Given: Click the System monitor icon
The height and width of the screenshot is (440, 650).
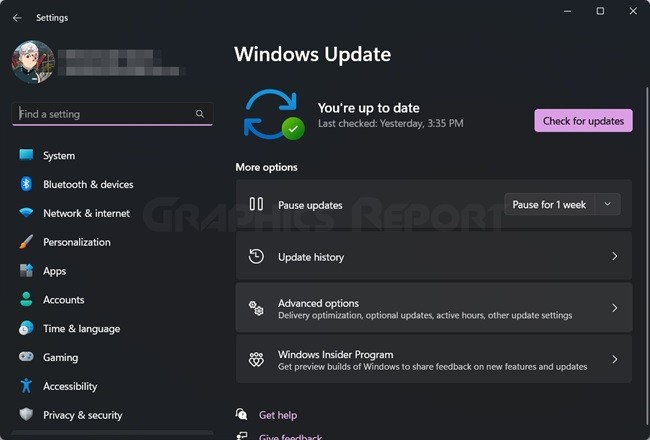Looking at the screenshot, I should click(26, 155).
